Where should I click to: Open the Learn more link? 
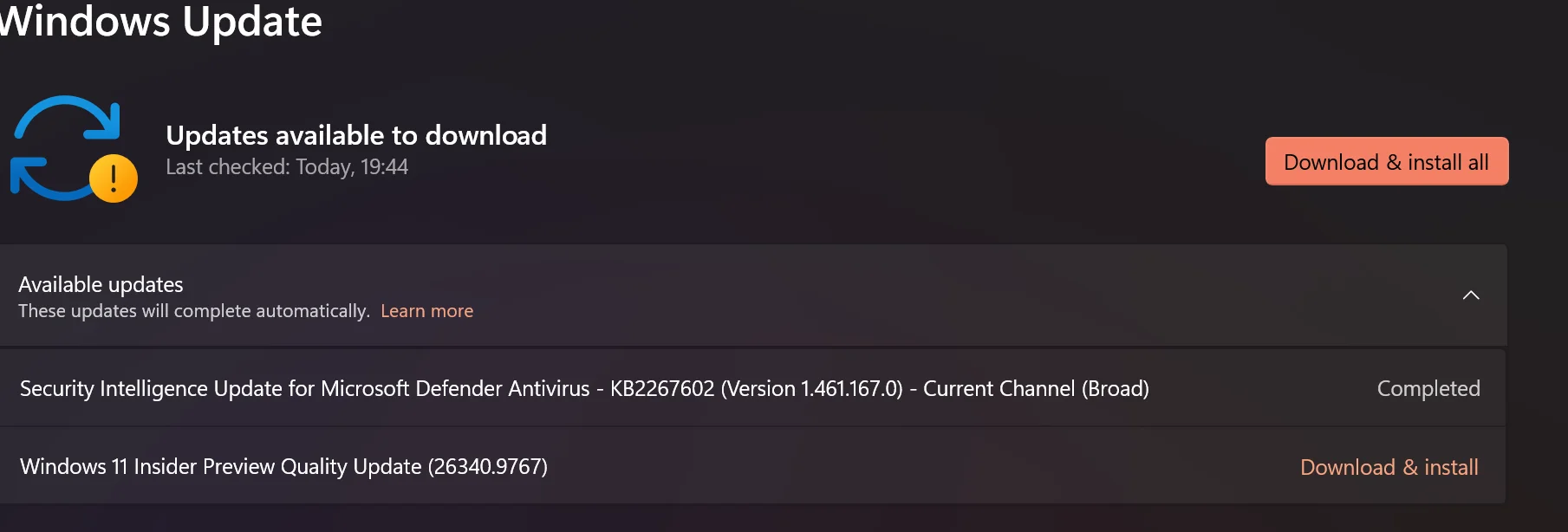click(x=426, y=311)
